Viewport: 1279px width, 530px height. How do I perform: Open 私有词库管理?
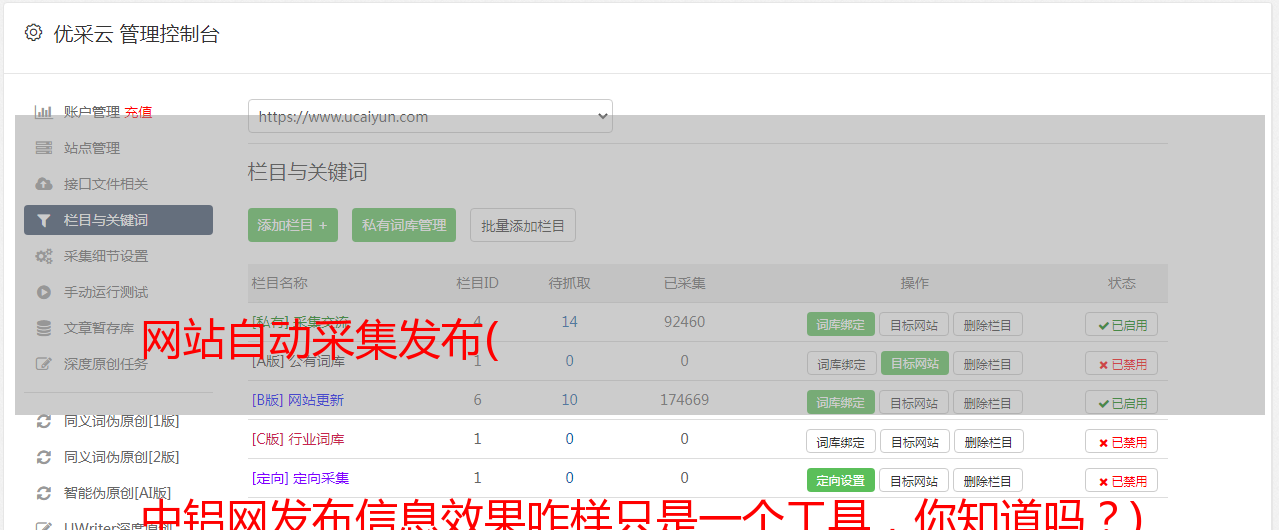pyautogui.click(x=404, y=225)
